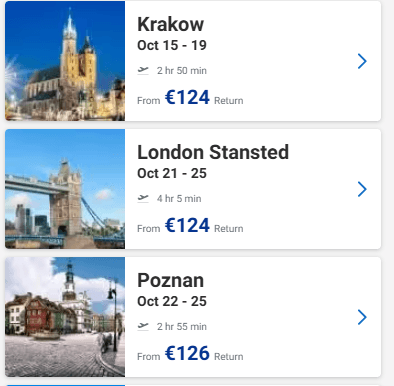Viewport: 394px width, 386px height.
Task: Open London Stansted deal via right chevron
Action: [x=362, y=189]
